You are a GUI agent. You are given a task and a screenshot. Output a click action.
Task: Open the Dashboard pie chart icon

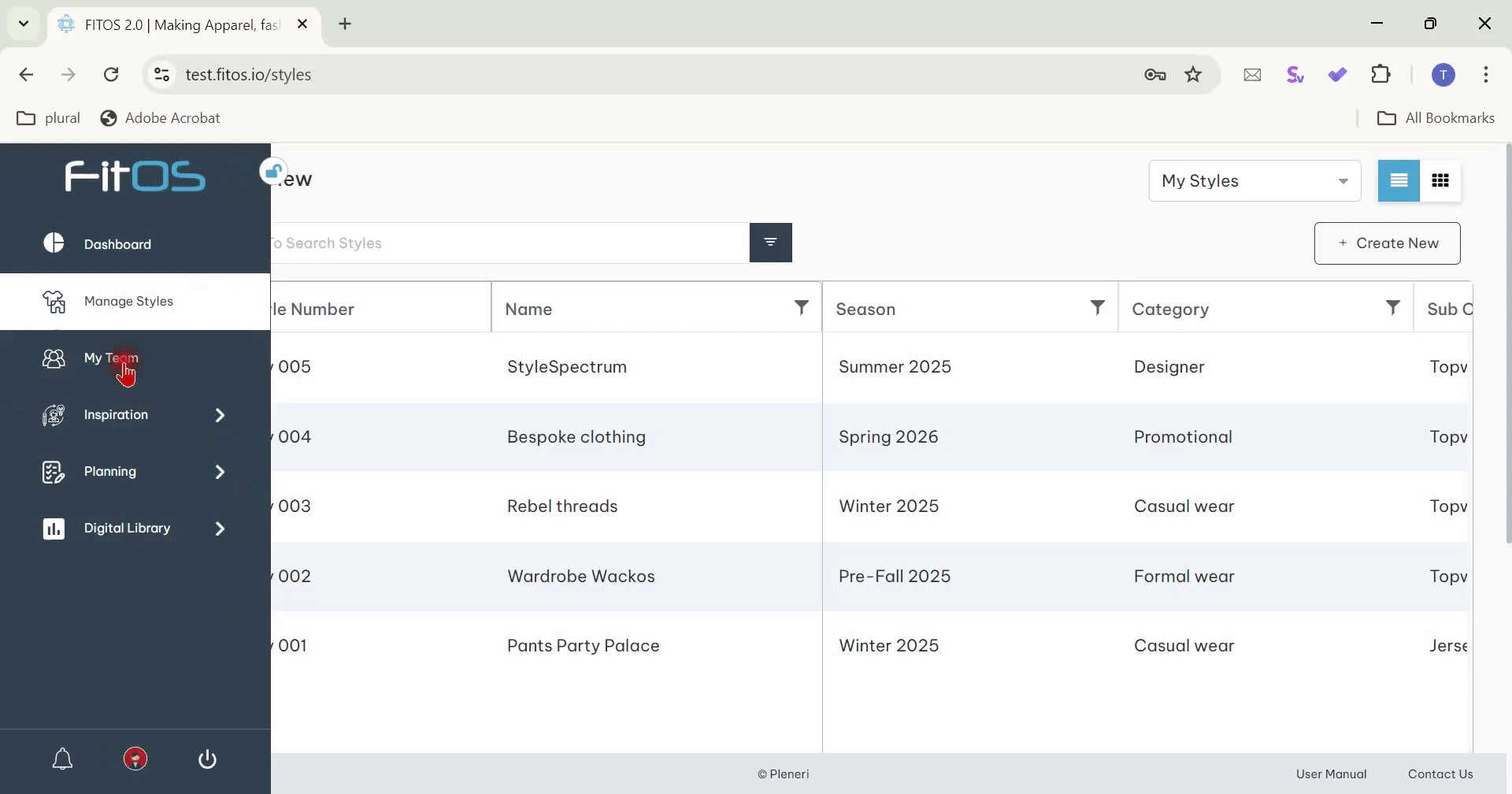(x=54, y=243)
